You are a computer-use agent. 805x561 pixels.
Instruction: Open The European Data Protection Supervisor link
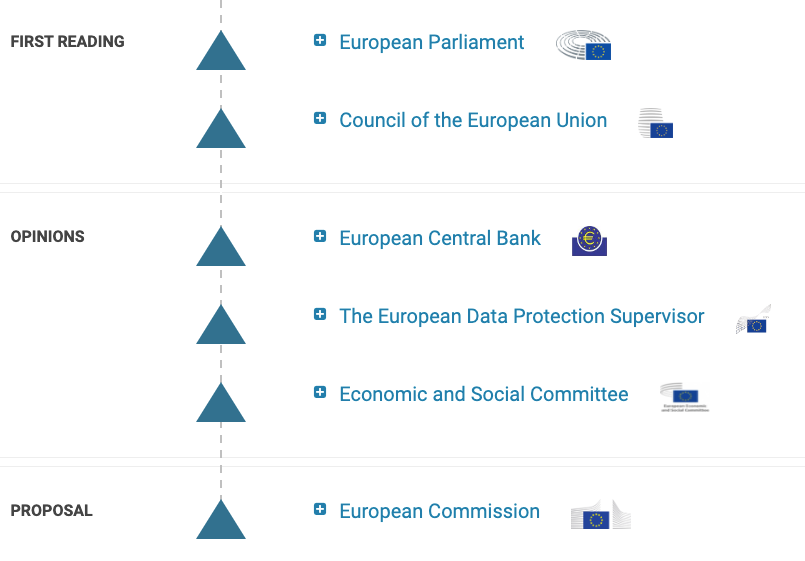(522, 316)
